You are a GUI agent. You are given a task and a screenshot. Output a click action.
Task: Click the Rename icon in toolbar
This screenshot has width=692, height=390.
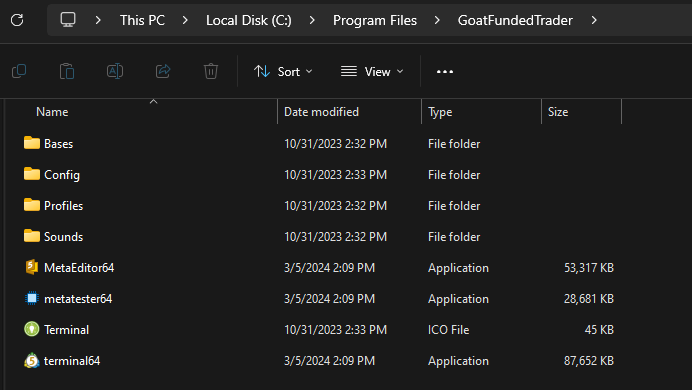point(115,71)
